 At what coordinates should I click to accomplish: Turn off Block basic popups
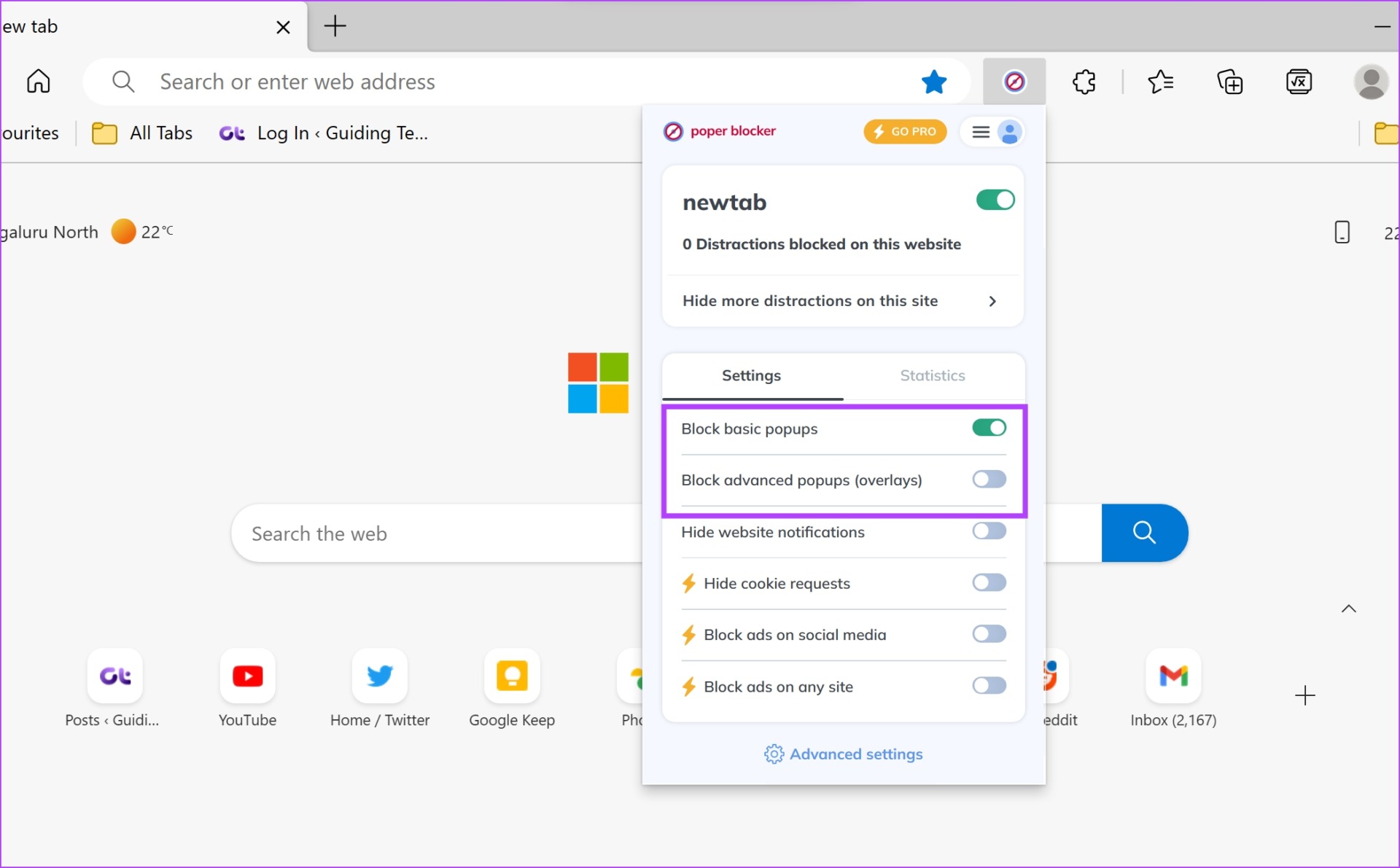988,428
